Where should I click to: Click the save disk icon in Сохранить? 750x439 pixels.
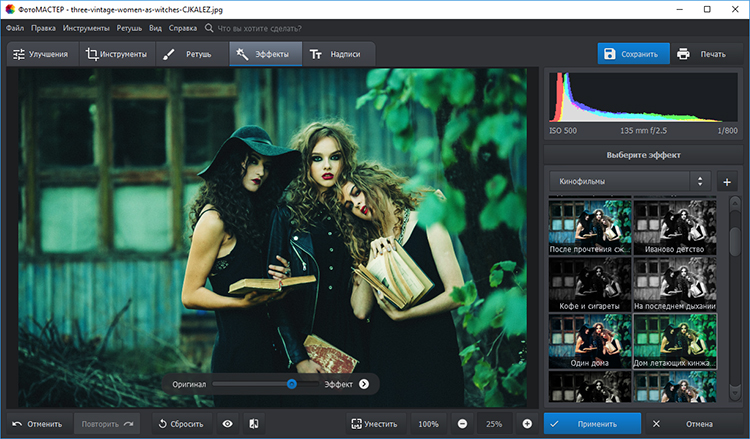point(610,54)
